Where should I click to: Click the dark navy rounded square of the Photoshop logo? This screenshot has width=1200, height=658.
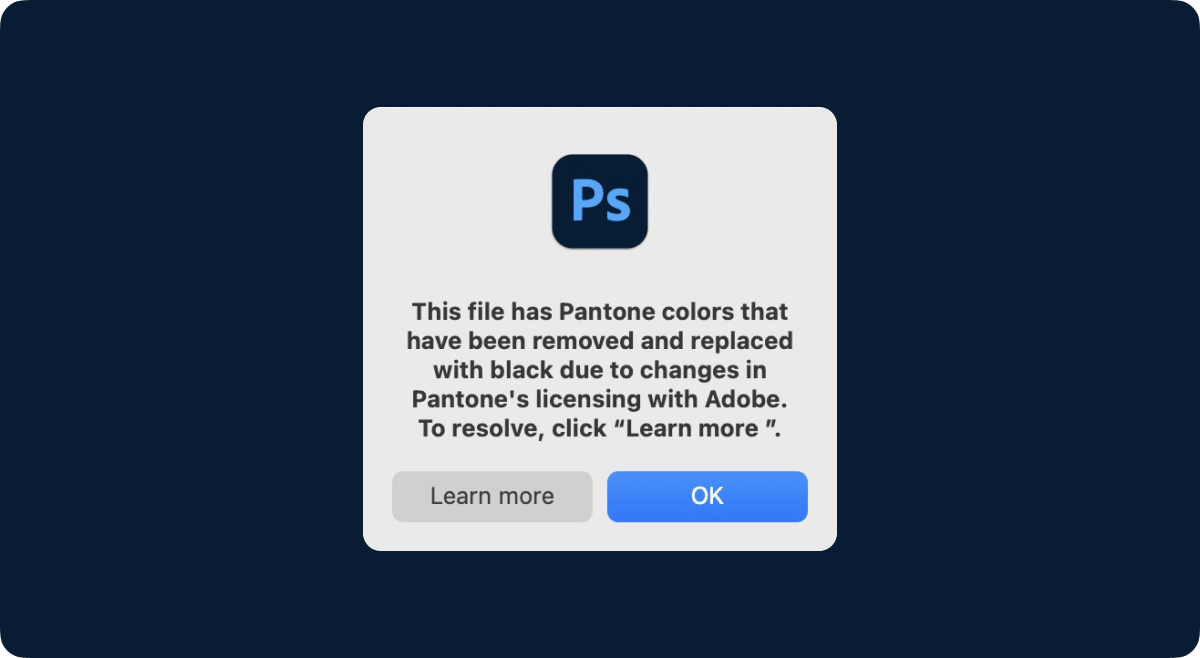pos(600,201)
